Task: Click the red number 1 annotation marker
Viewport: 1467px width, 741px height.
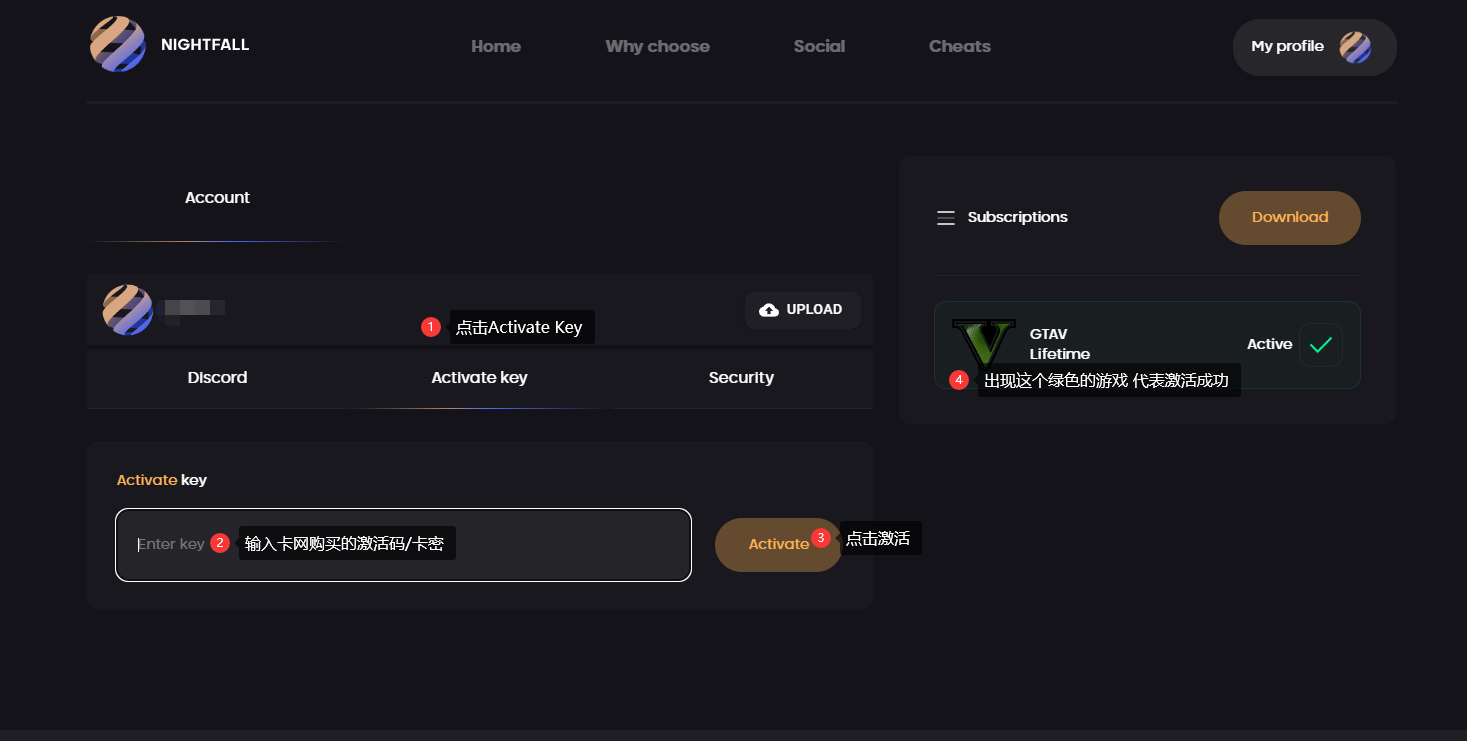Action: 431,327
